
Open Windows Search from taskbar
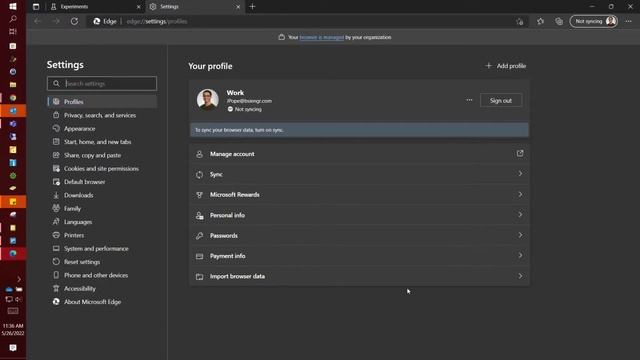[13, 19]
